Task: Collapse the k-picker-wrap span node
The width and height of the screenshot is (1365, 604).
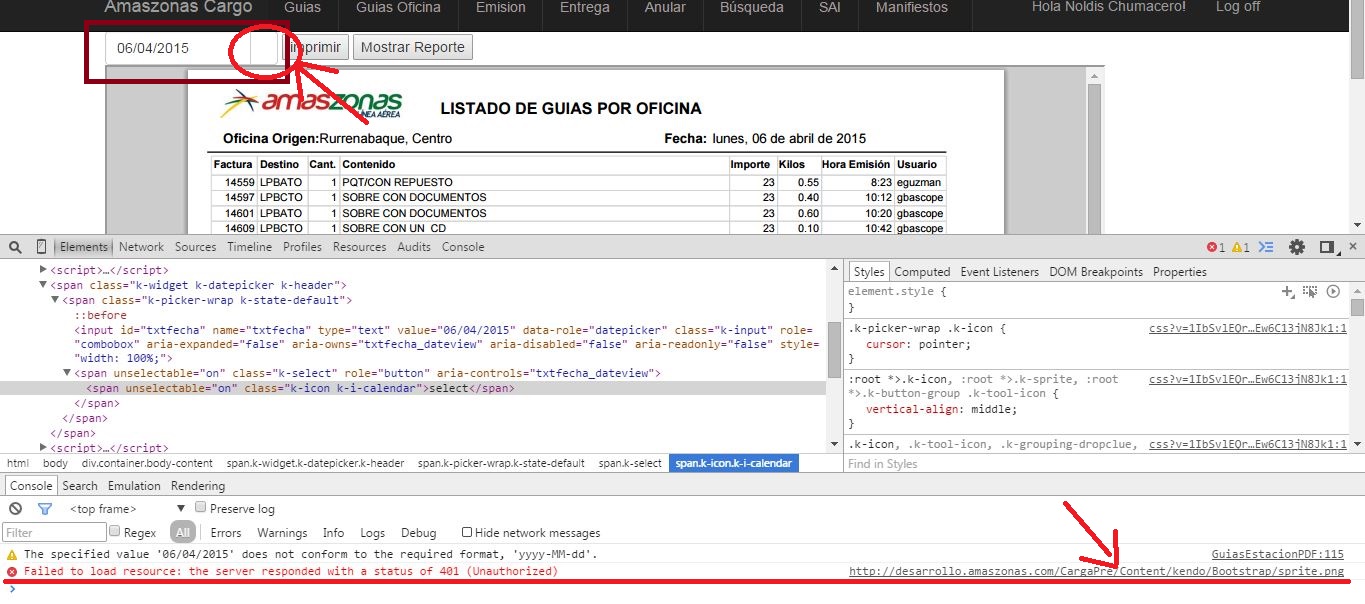Action: point(55,300)
